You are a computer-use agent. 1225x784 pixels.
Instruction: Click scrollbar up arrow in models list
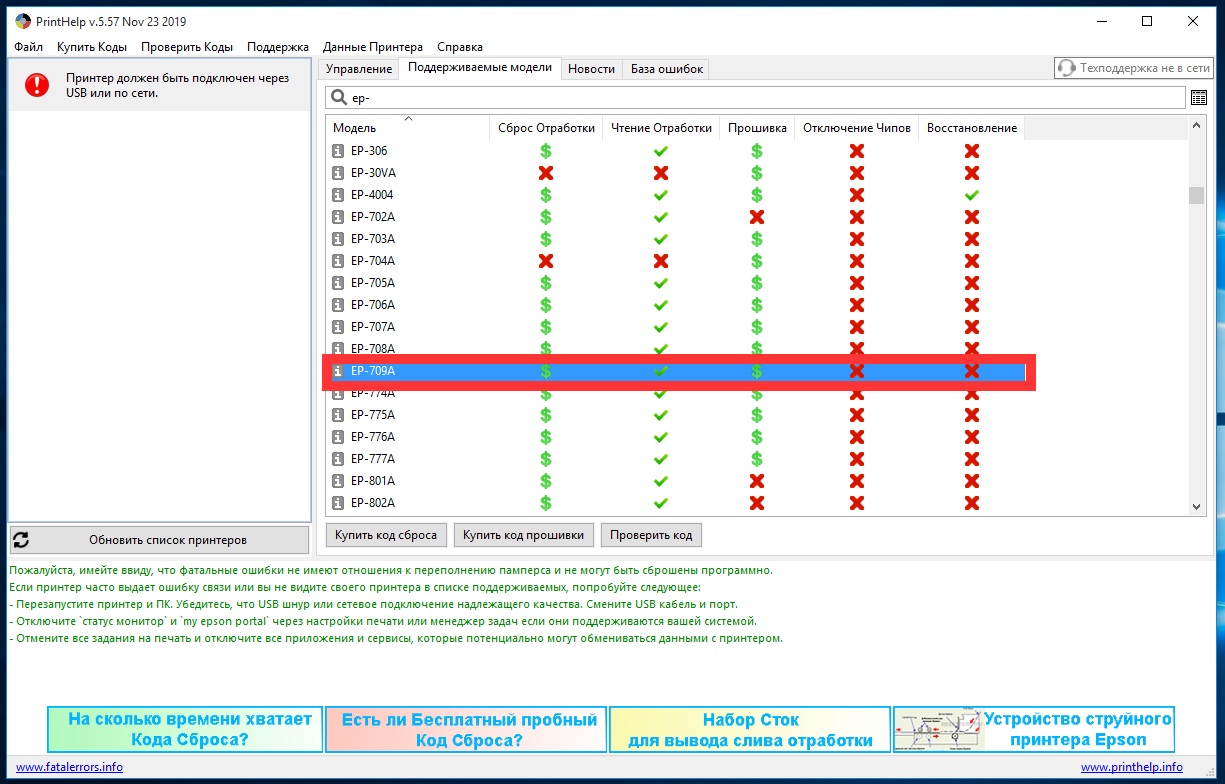[1197, 126]
